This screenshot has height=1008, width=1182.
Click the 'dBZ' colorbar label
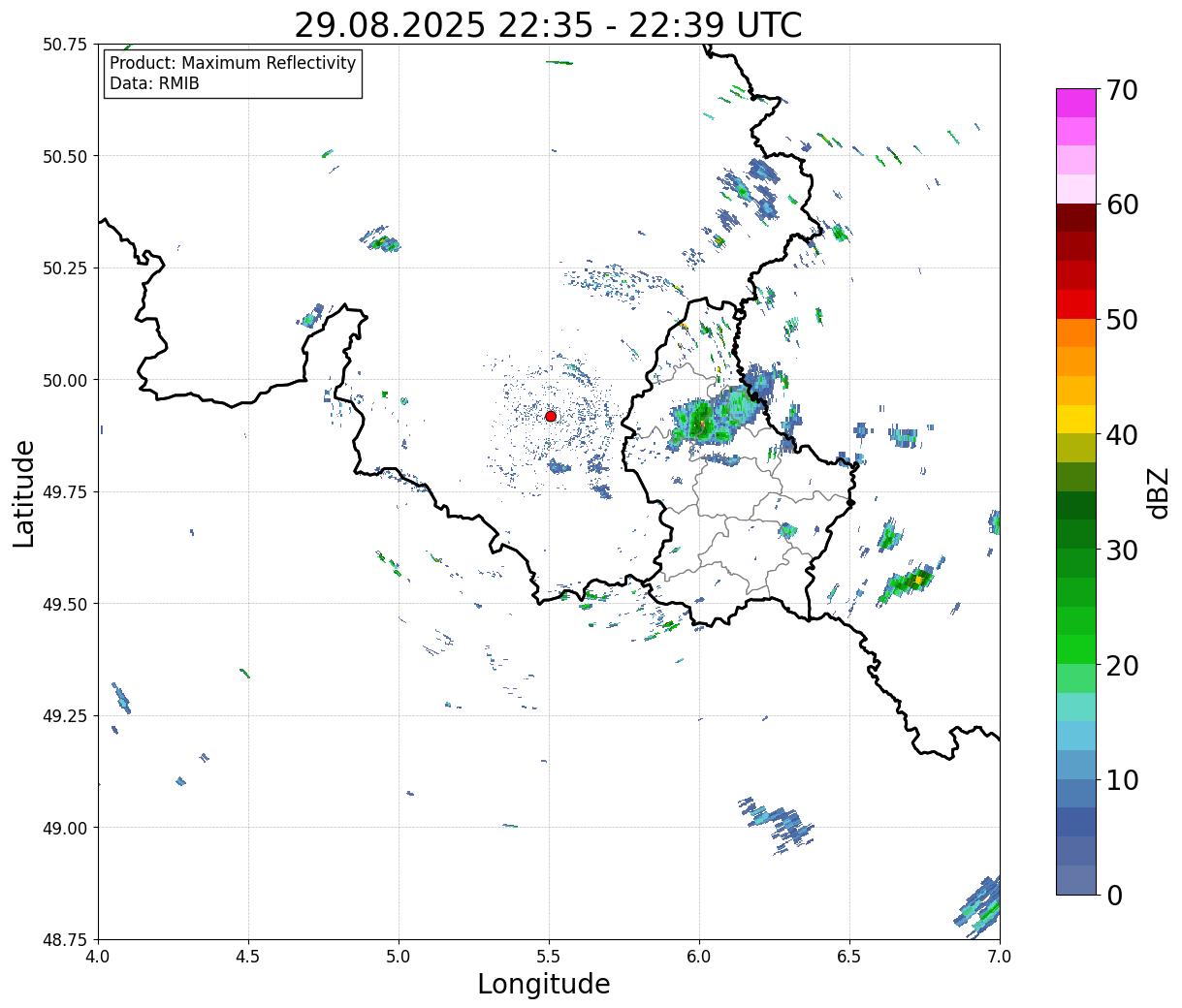coord(1158,493)
